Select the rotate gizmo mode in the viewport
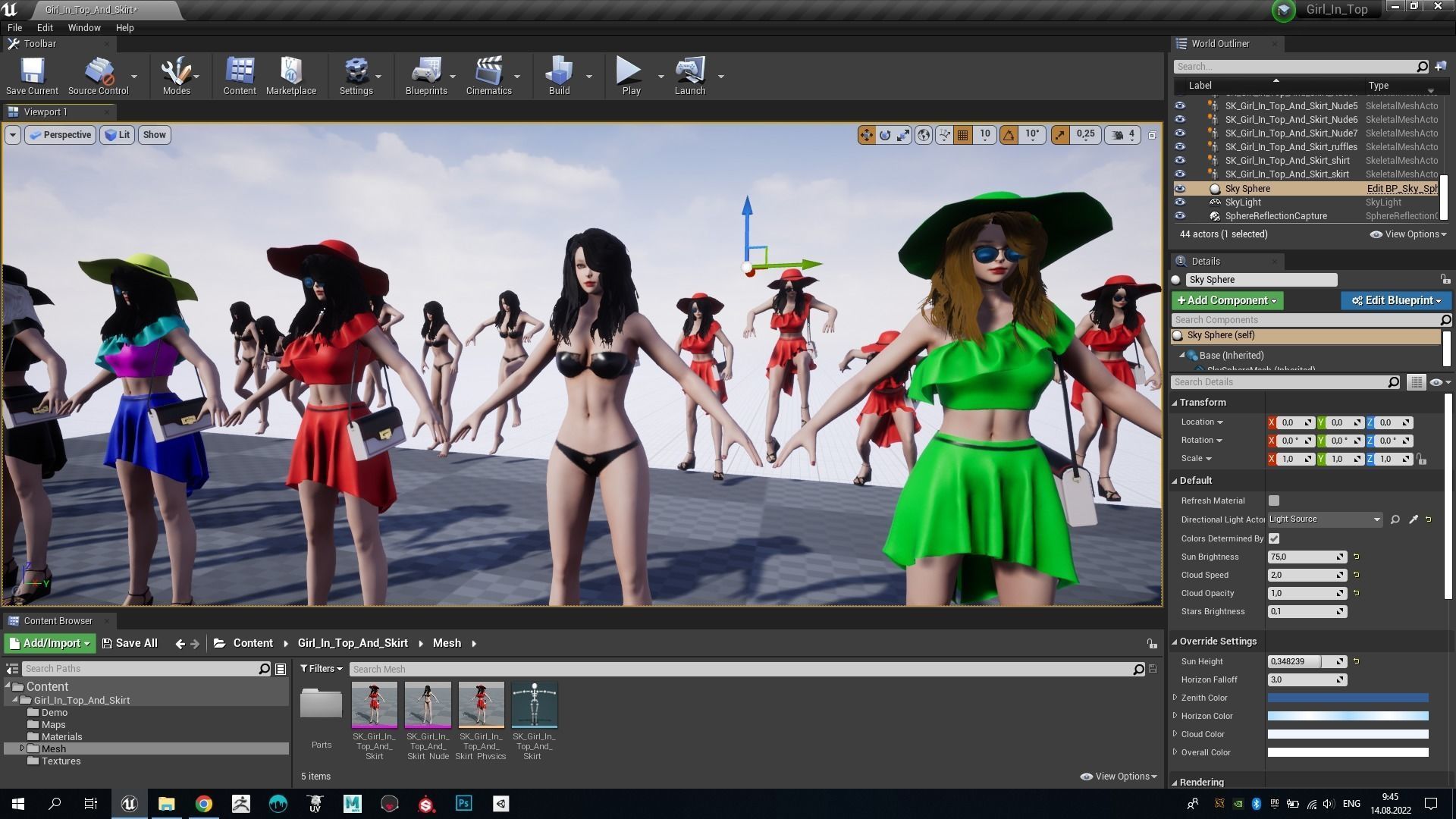This screenshot has height=819, width=1456. (885, 135)
